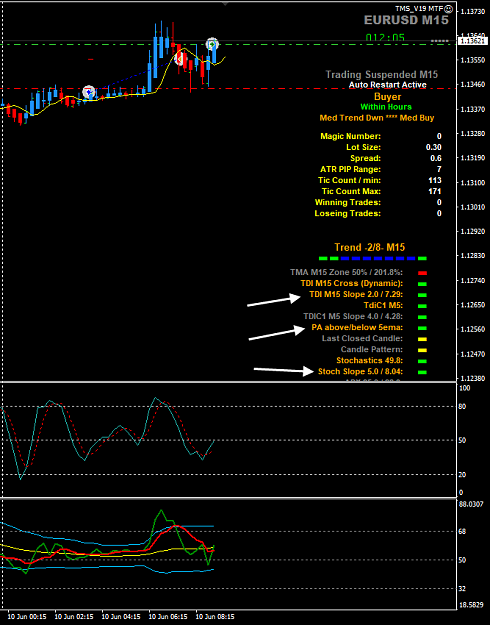Viewport: 490px width, 625px height.
Task: Click the Loseing Trades label
Action: tap(347, 214)
